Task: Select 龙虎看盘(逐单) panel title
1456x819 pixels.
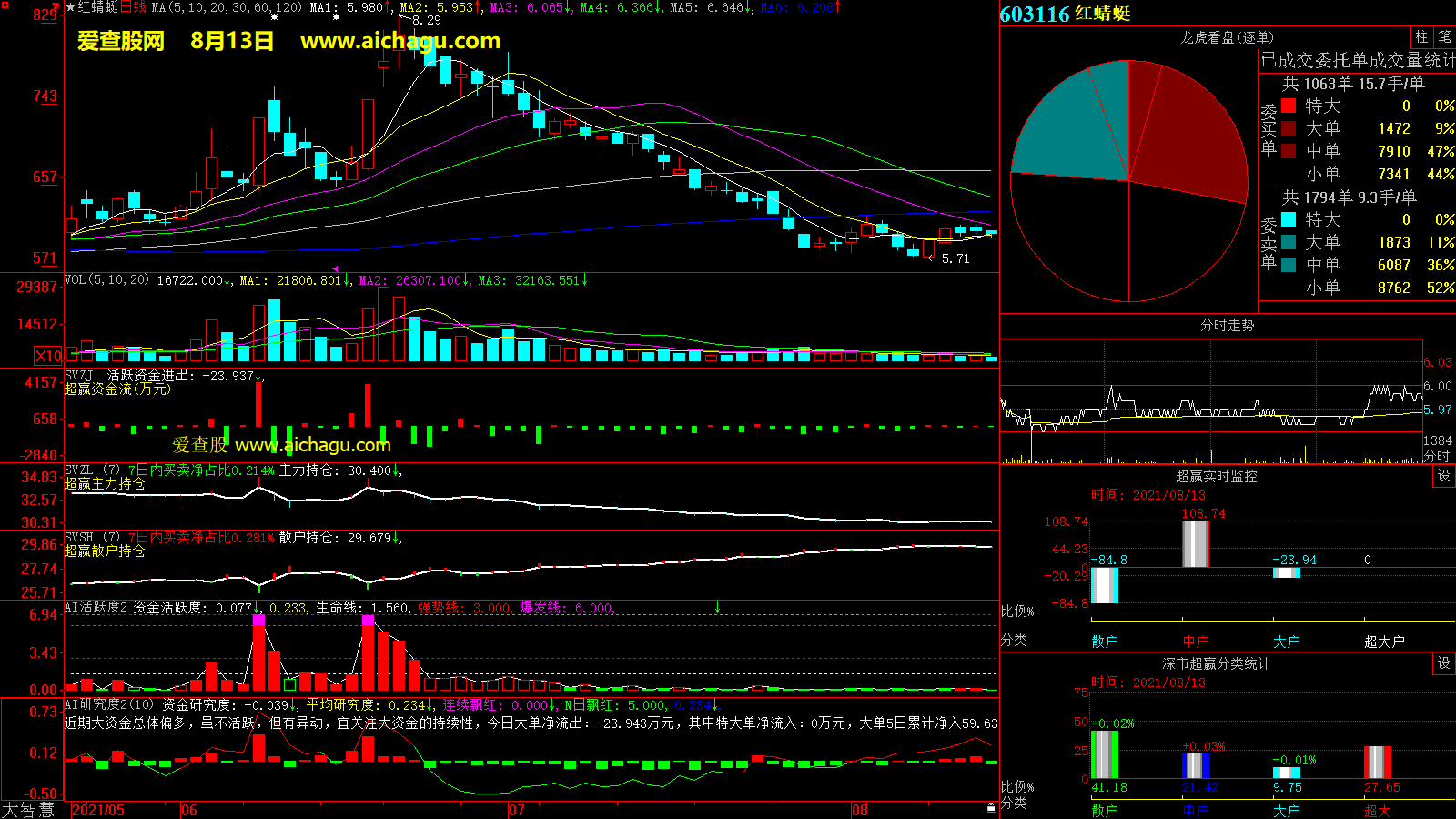Action: click(x=1227, y=37)
